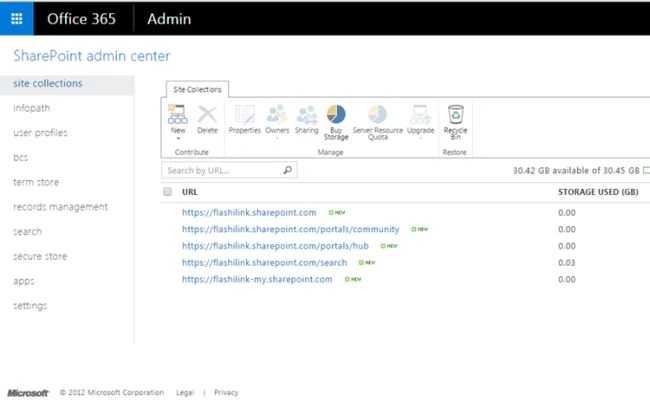Click the Delete site collection icon
This screenshot has height=408, width=650.
click(207, 114)
